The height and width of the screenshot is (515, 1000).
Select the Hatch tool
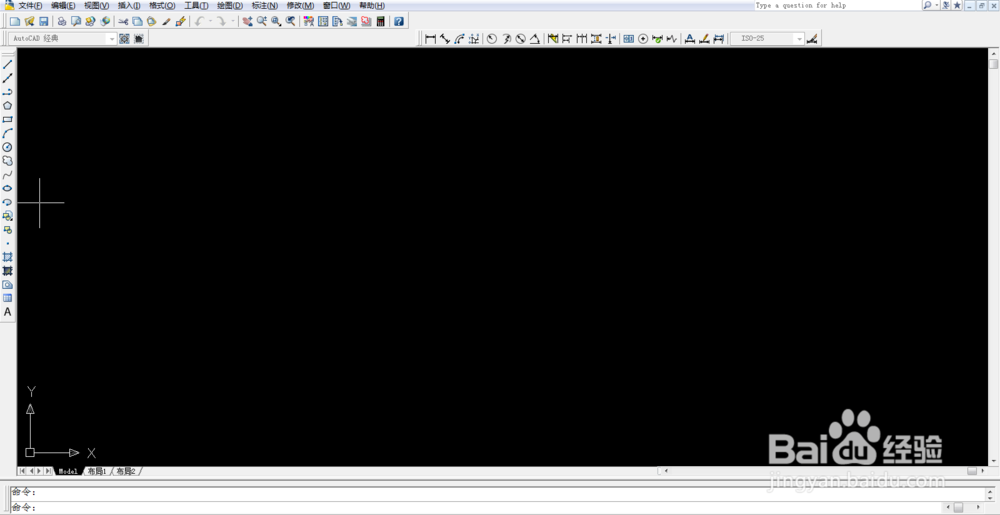point(8,257)
